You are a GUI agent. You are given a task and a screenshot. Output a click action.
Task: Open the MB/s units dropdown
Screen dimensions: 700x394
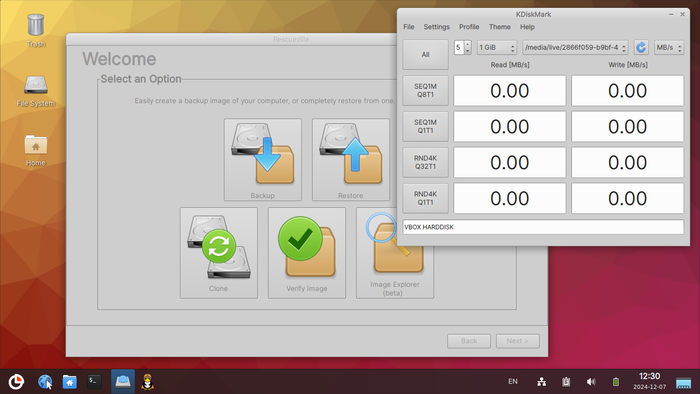669,47
